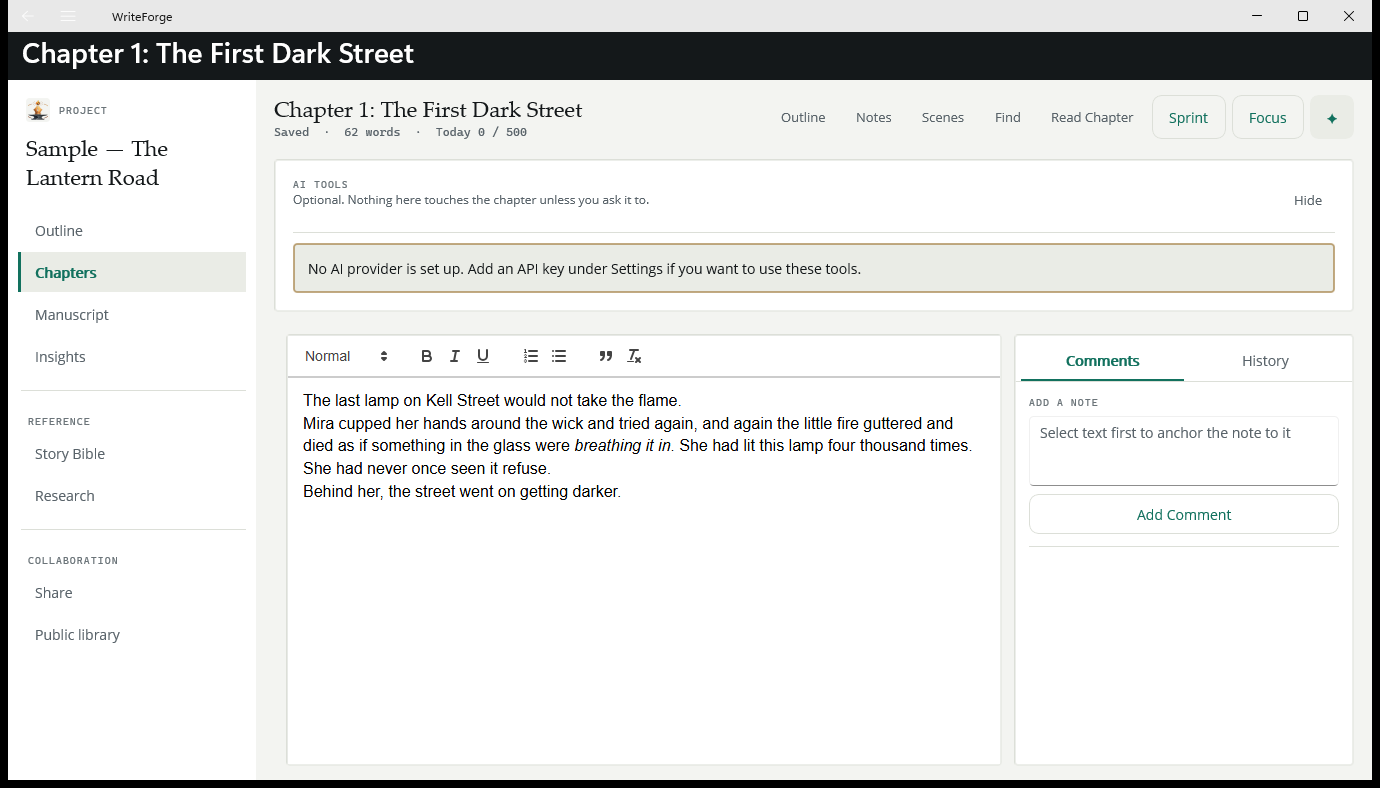Toggle italic formatting in editor toolbar
This screenshot has height=788, width=1380.
455,356
